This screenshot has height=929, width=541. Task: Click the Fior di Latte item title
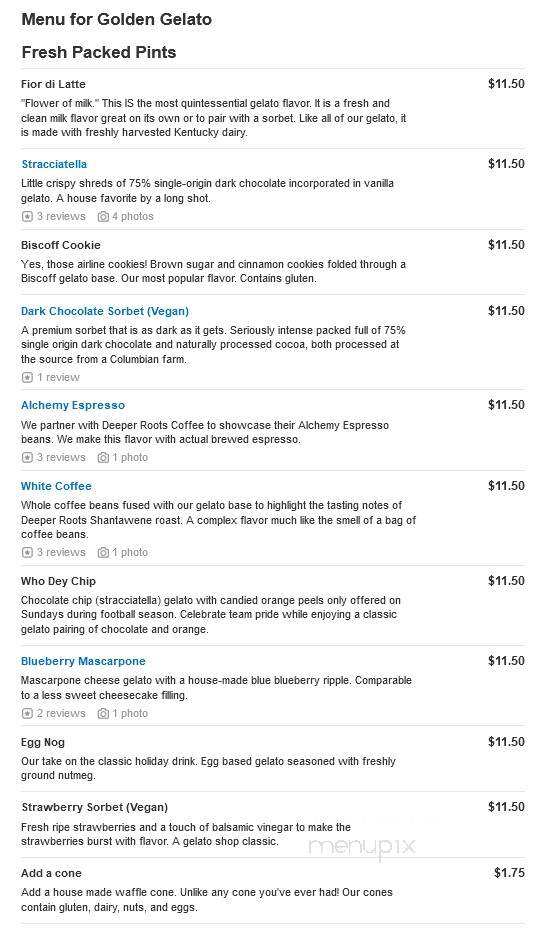click(x=53, y=84)
